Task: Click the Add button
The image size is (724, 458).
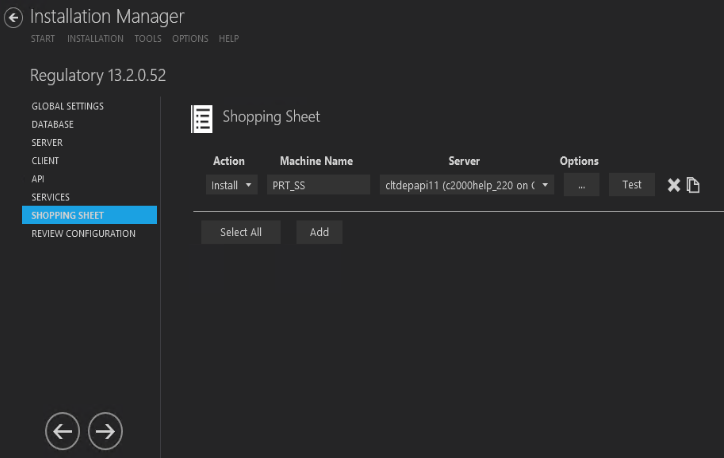Action: click(319, 232)
